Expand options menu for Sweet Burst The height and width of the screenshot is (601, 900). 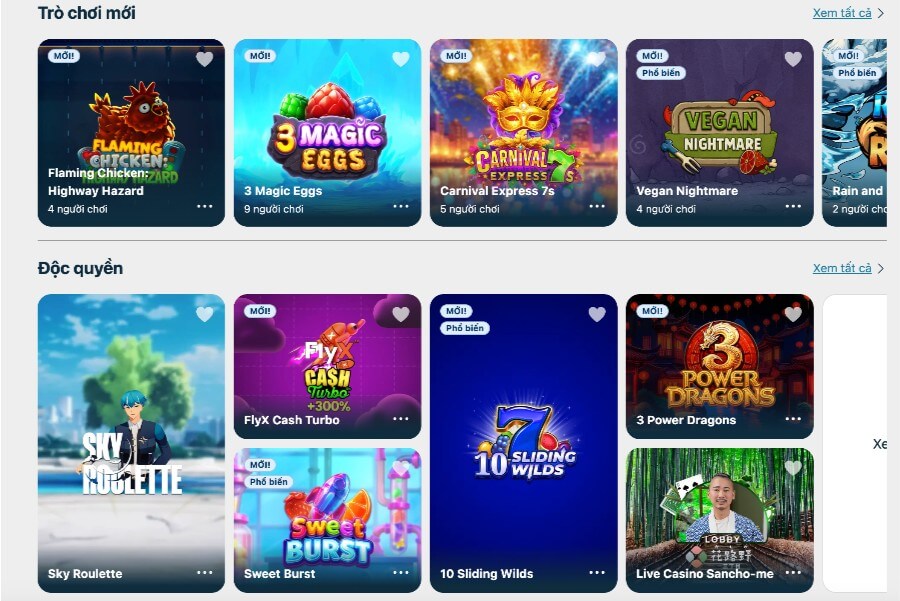click(401, 572)
